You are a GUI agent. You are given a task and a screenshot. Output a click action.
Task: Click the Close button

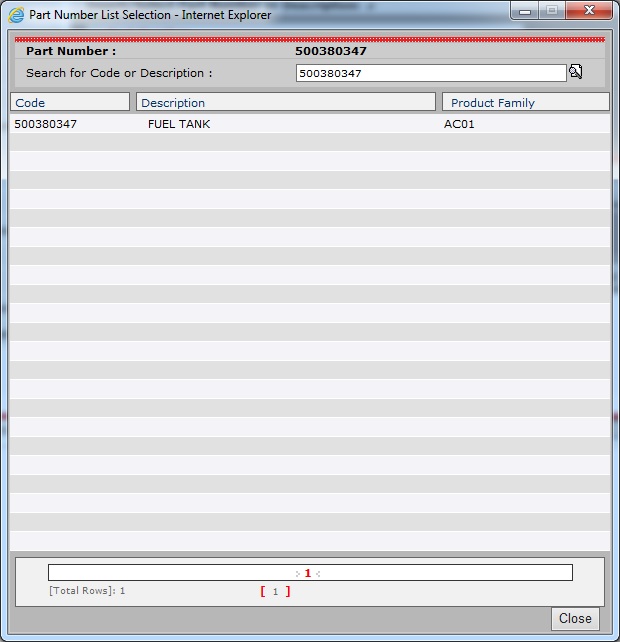pyautogui.click(x=575, y=618)
